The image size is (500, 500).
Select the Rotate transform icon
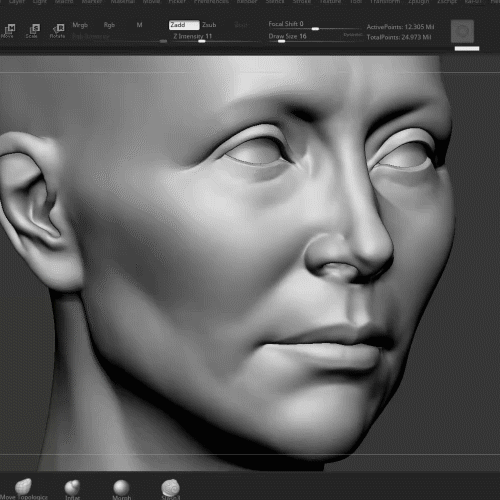pyautogui.click(x=58, y=31)
